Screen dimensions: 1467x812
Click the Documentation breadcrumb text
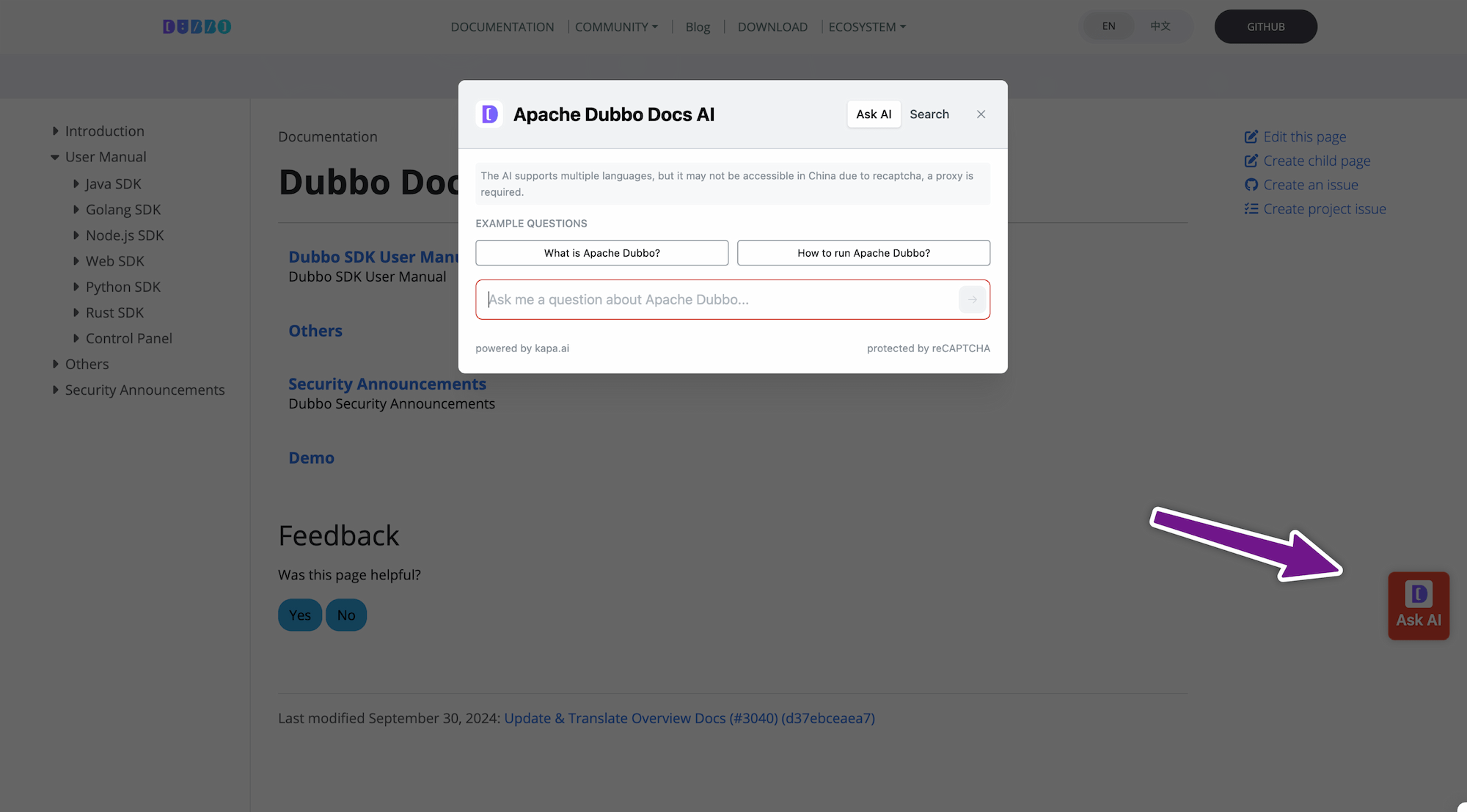pos(328,137)
